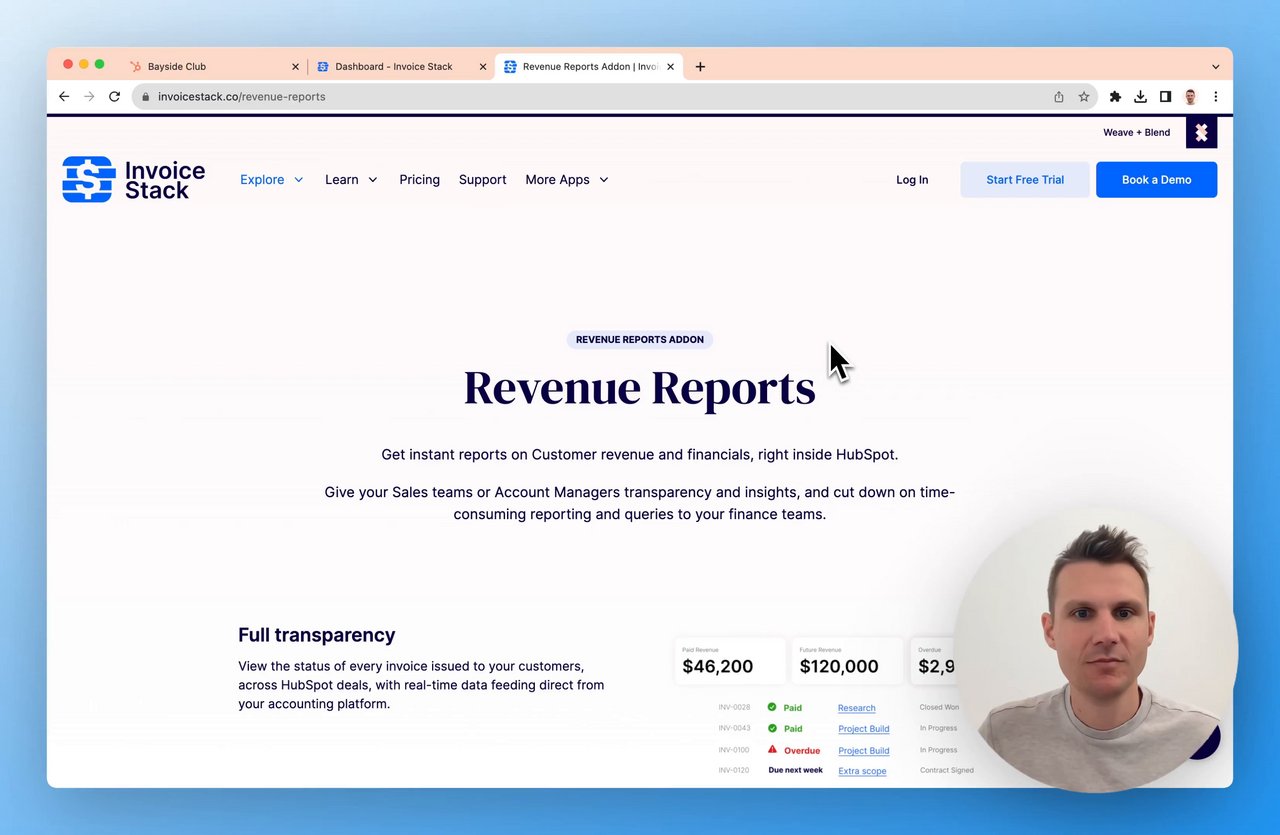Image resolution: width=1280 pixels, height=835 pixels.
Task: Click the lock icon in the address bar
Action: pos(146,97)
